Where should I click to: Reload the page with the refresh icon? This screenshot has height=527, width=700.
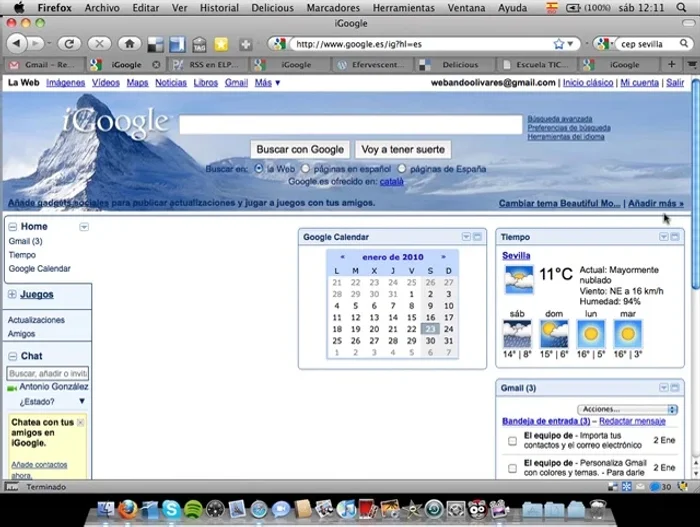[68, 44]
